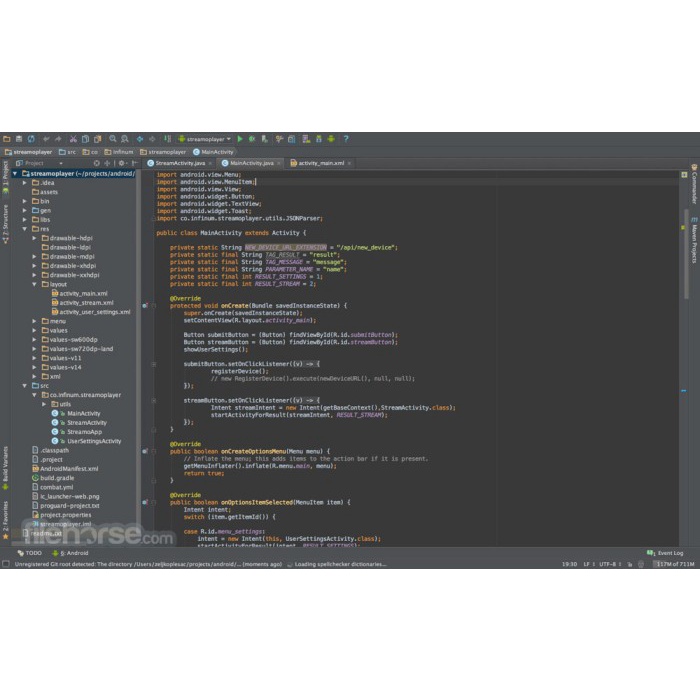The width and height of the screenshot is (700, 700).
Task: Open the 6: Android tool window tab
Action: point(71,553)
